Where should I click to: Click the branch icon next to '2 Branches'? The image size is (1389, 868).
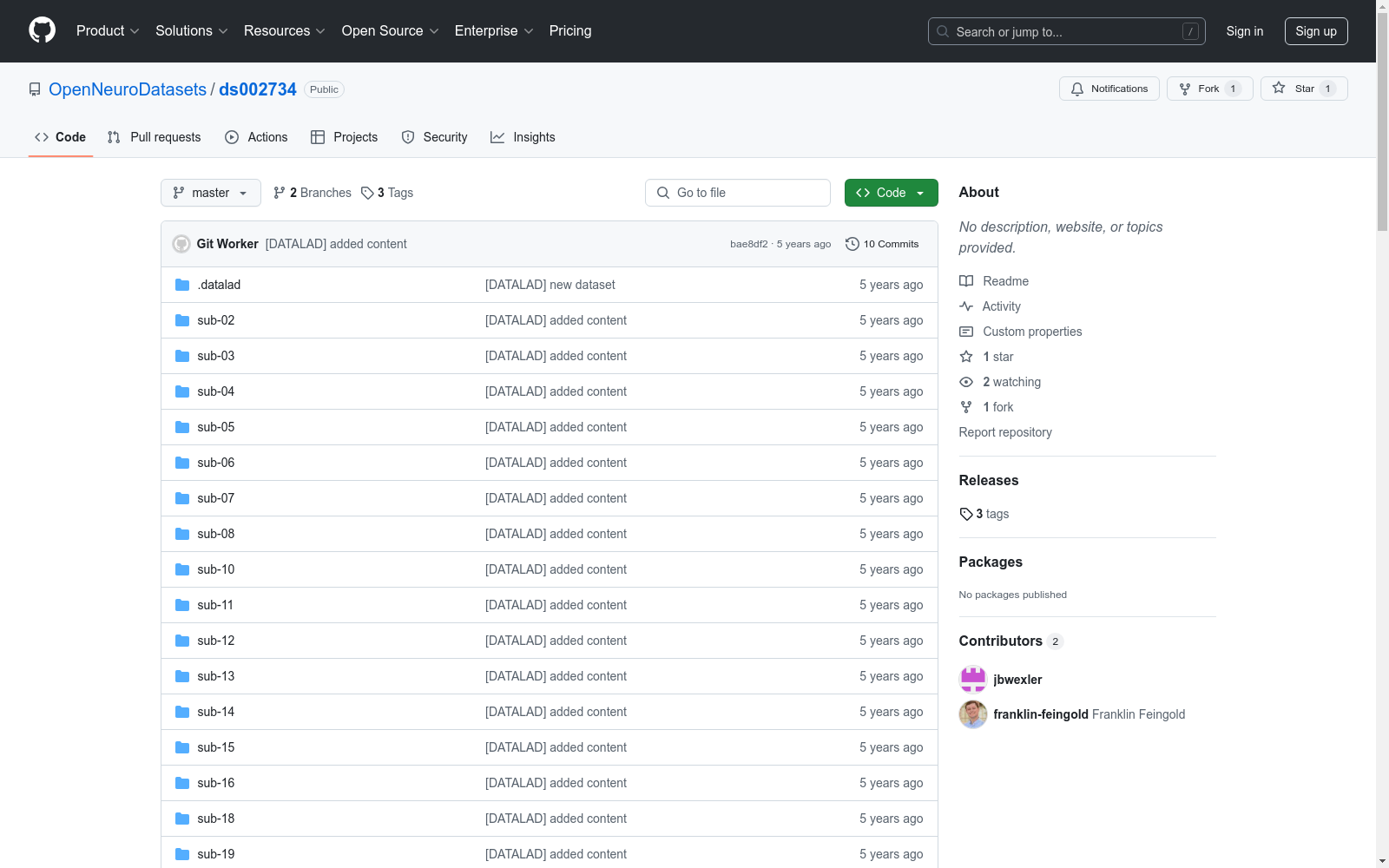pyautogui.click(x=280, y=193)
